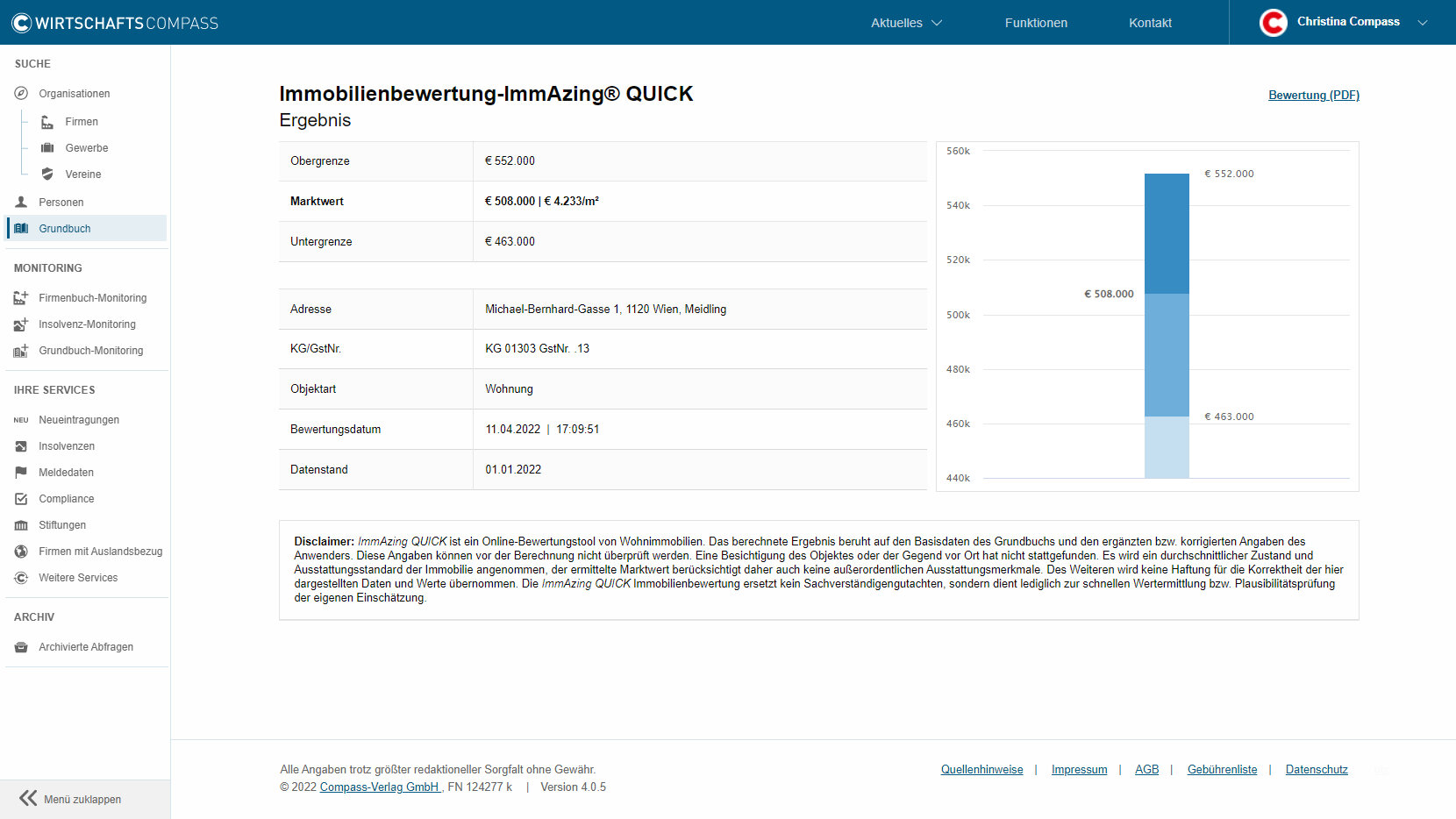Open the Funktionen menu
This screenshot has height=819, width=1456.
coord(1036,23)
